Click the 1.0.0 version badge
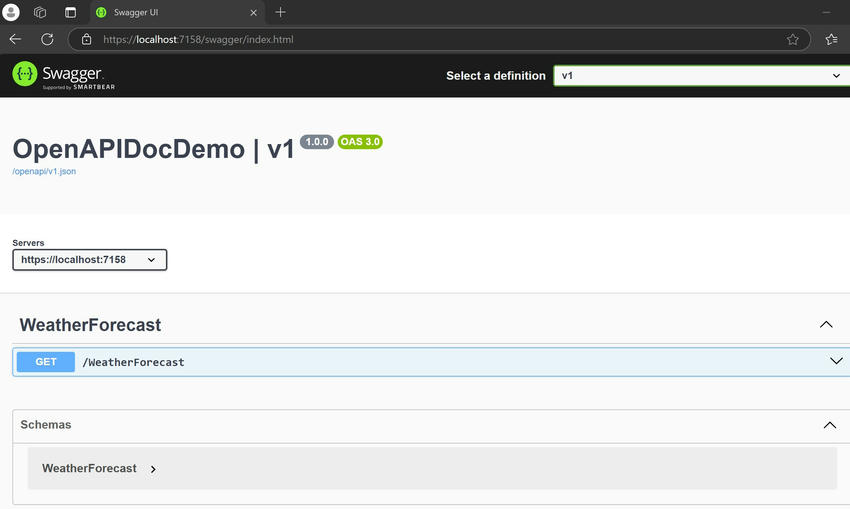 tap(317, 142)
